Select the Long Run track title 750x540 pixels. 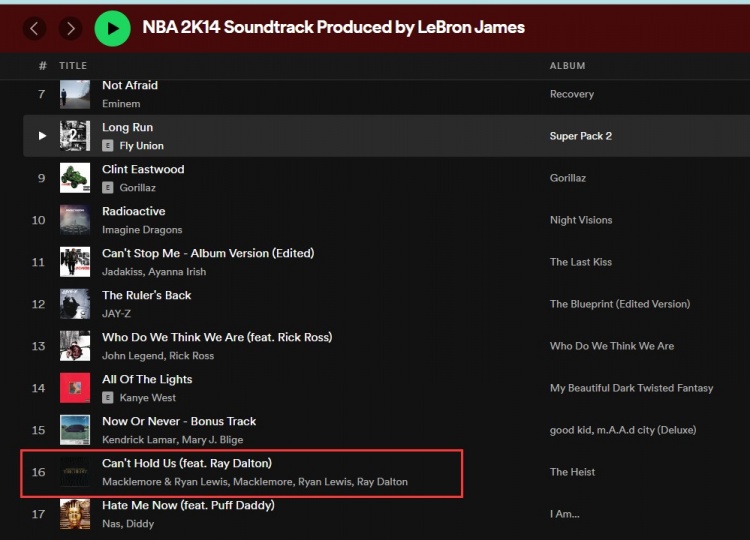[x=127, y=127]
